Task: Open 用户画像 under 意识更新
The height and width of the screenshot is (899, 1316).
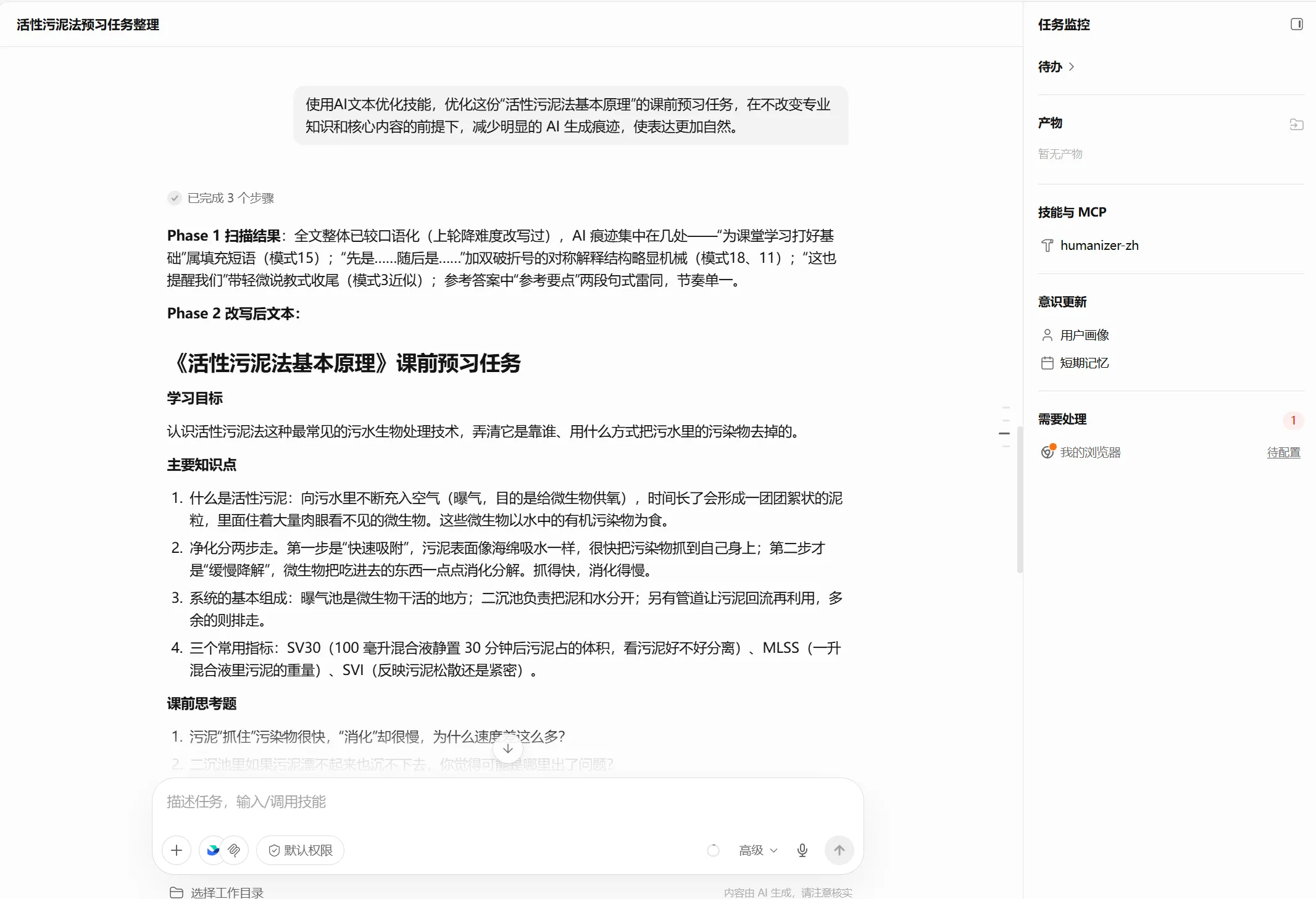Action: (1075, 335)
